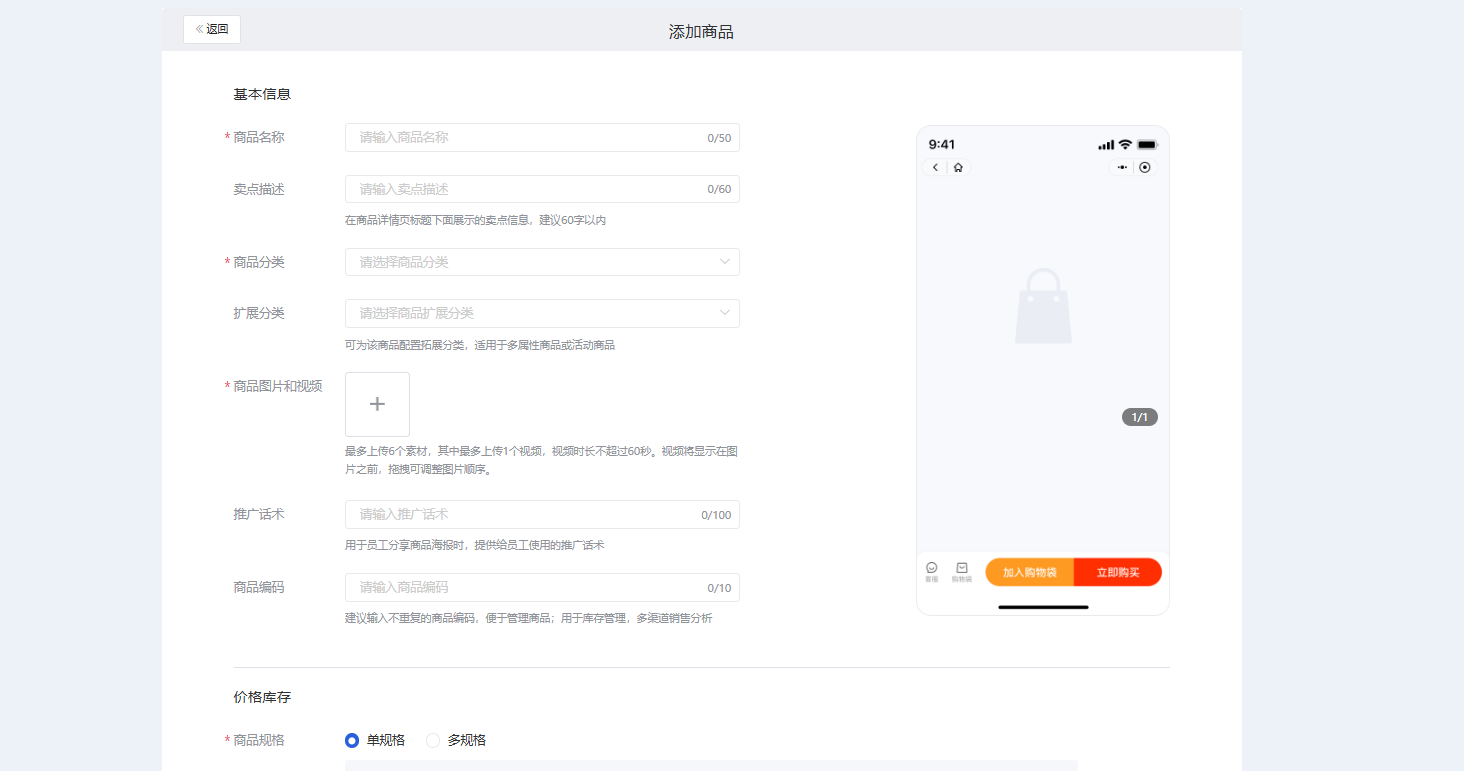
Task: Click the 加入购物袋 button
Action: [1030, 572]
